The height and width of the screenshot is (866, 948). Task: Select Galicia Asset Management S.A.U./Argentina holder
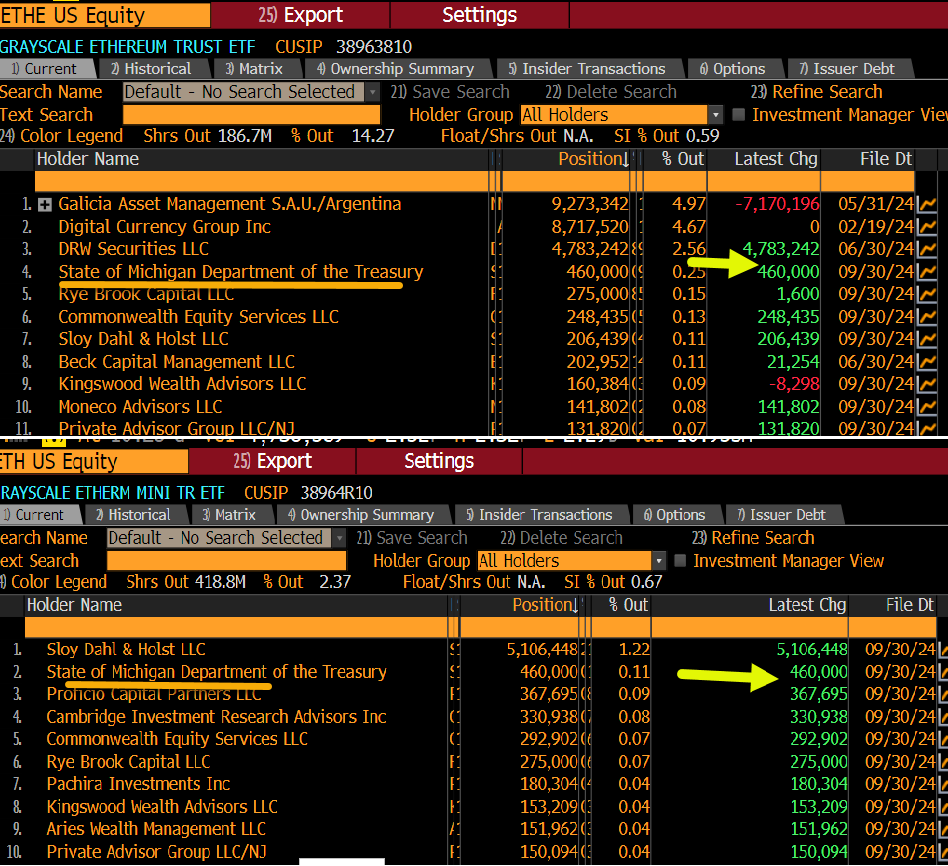coord(230,204)
